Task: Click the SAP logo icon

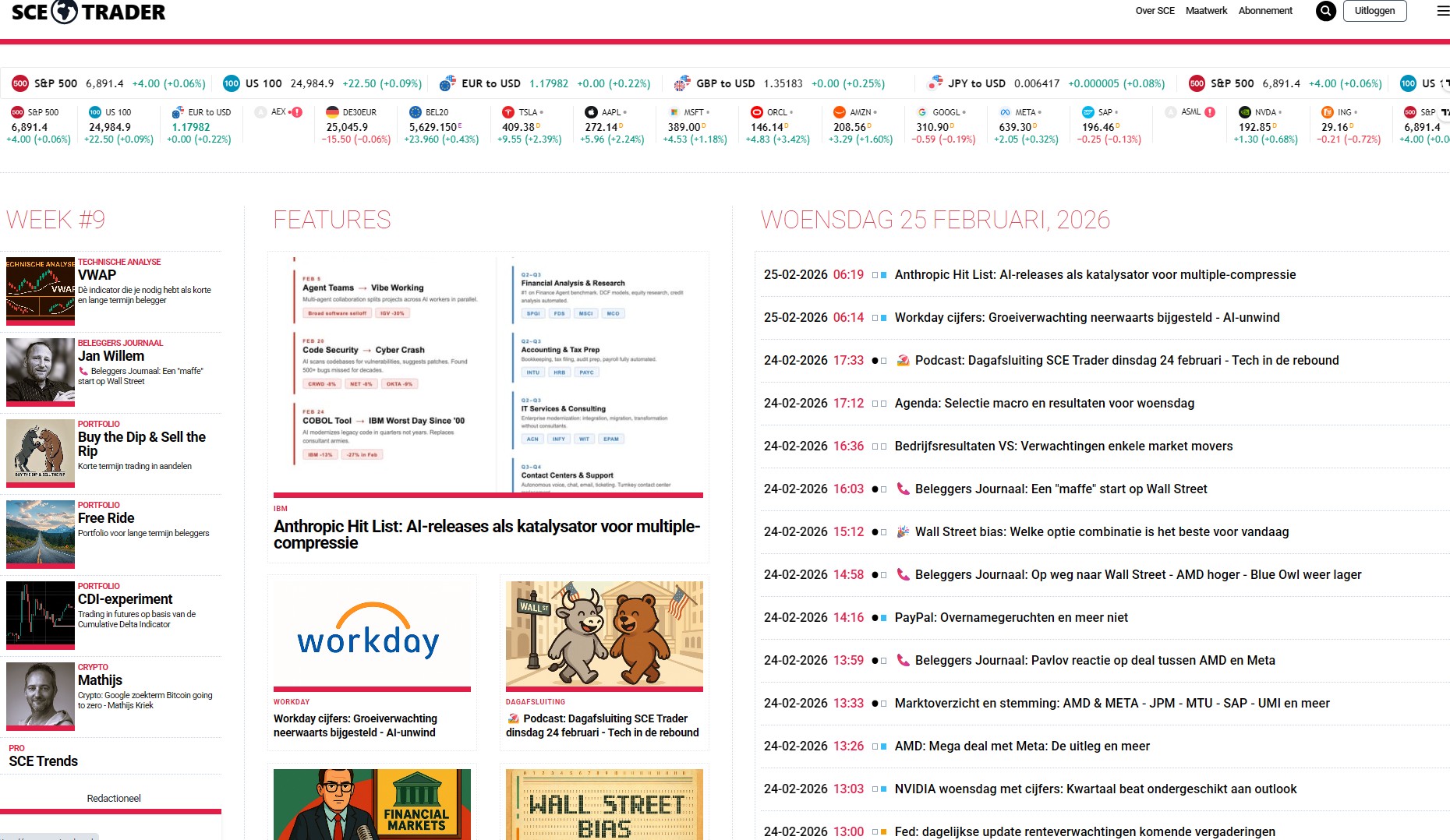Action: pos(1087,112)
